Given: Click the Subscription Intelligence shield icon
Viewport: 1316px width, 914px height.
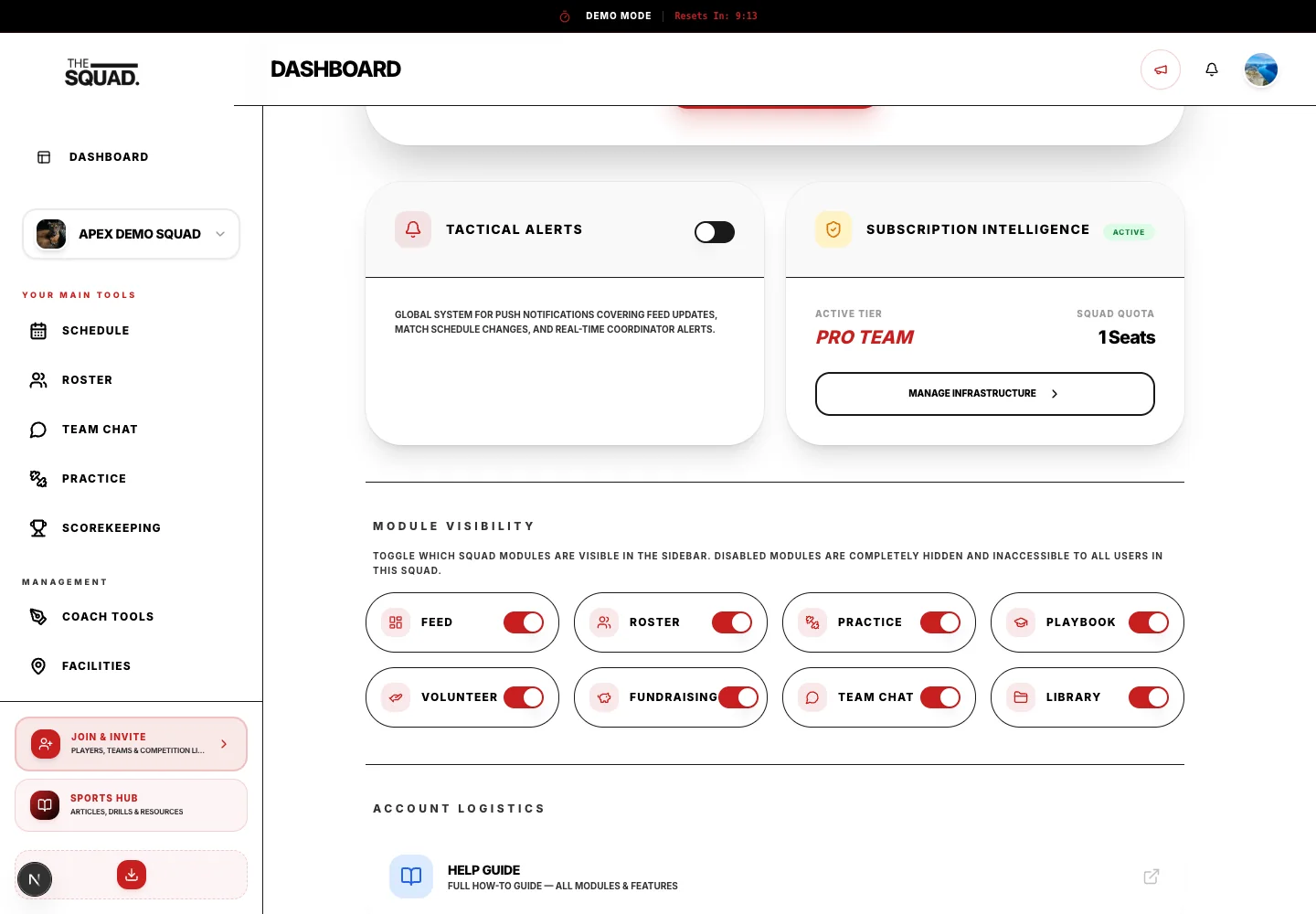Looking at the screenshot, I should [833, 229].
